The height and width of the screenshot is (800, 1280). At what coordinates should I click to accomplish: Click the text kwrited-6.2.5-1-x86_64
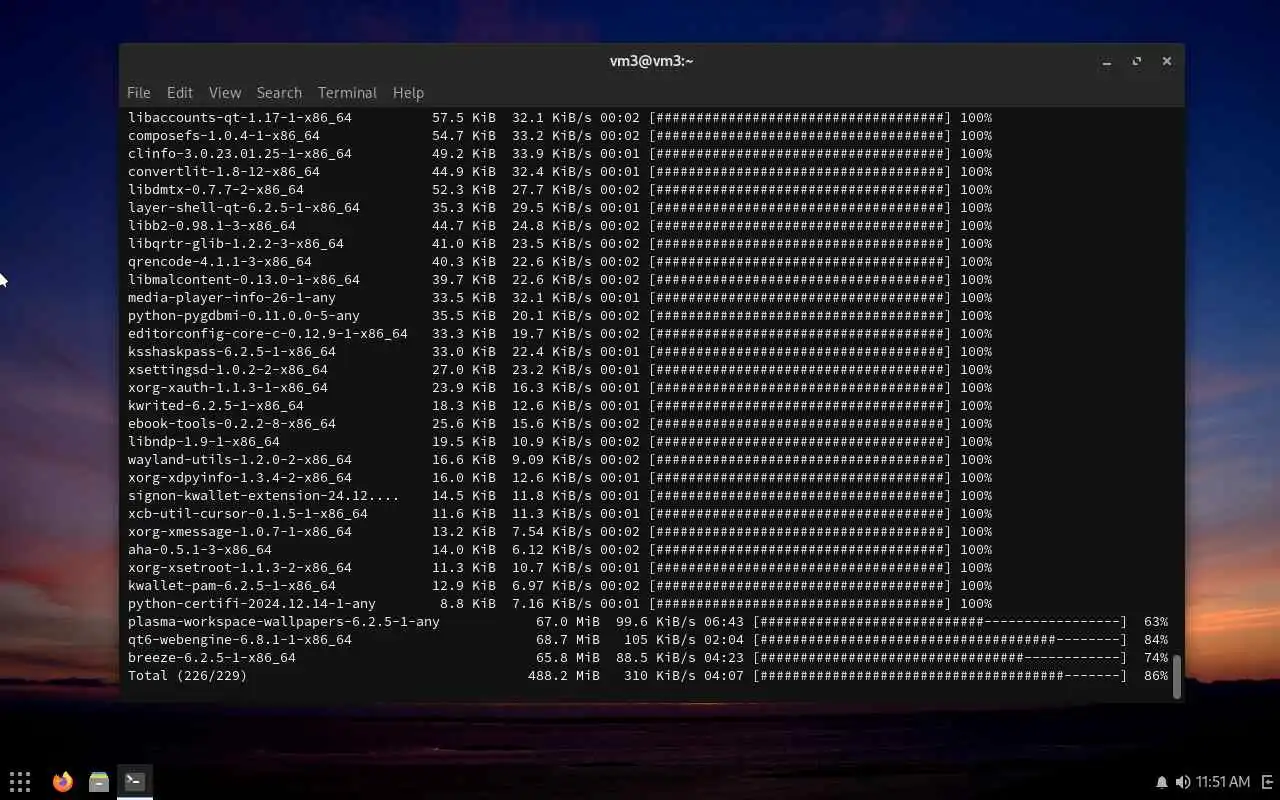point(216,406)
